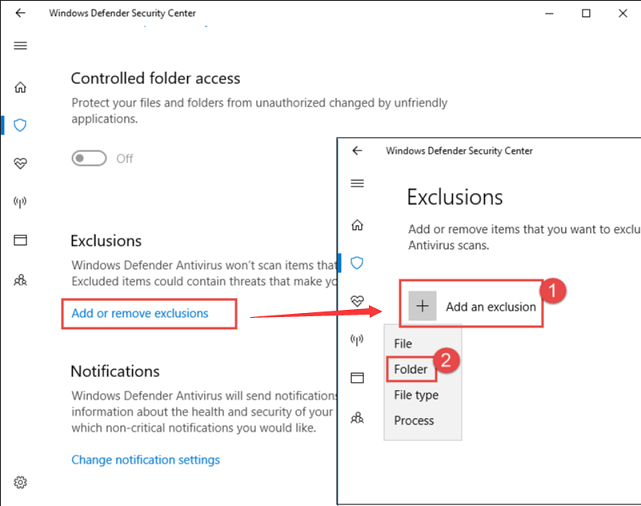Go back in the Exclusions window
This screenshot has width=641, height=506.
click(x=357, y=151)
